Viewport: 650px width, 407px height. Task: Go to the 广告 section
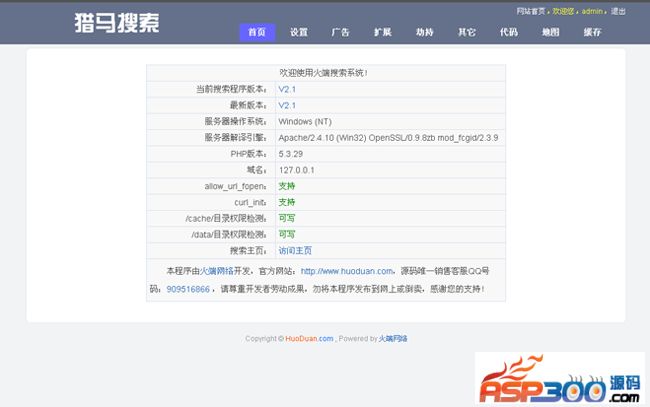click(341, 32)
